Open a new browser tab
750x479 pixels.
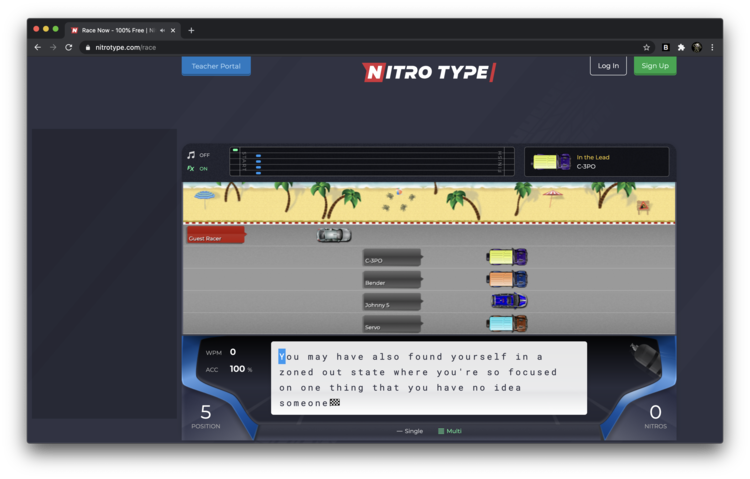click(x=191, y=30)
